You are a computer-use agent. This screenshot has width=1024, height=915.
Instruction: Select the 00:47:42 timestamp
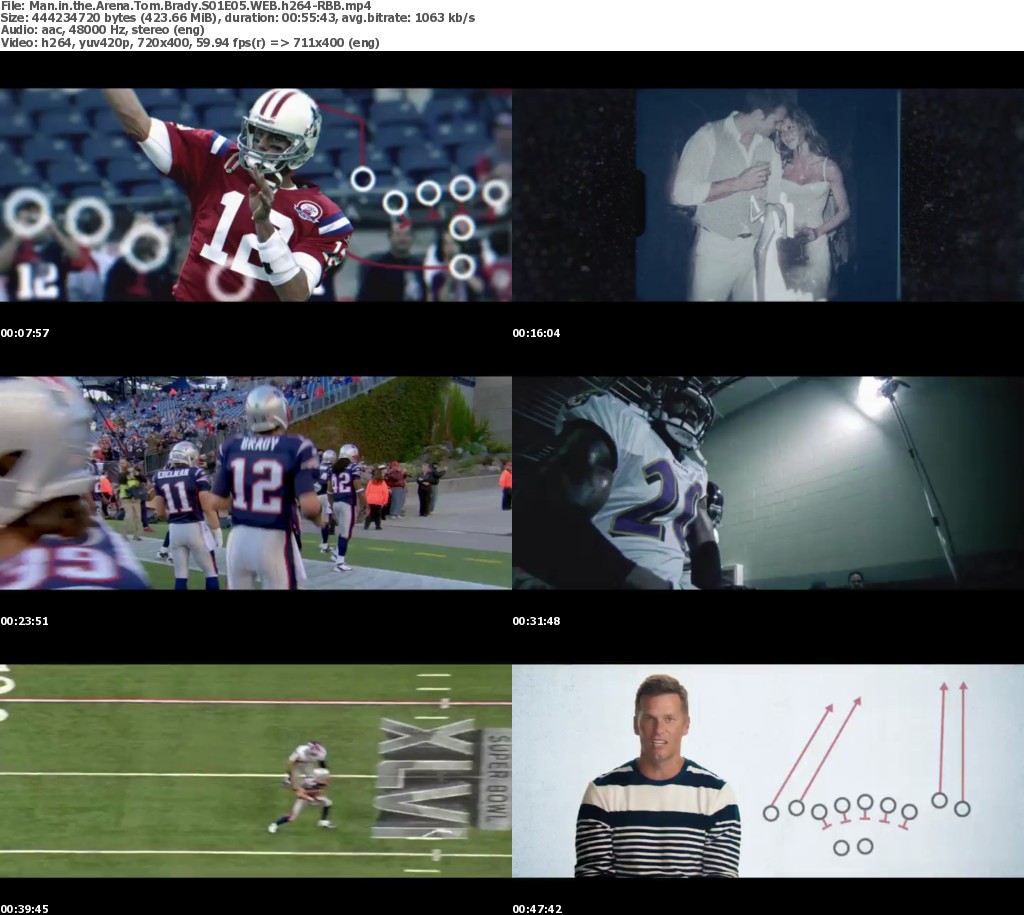pyautogui.click(x=537, y=909)
